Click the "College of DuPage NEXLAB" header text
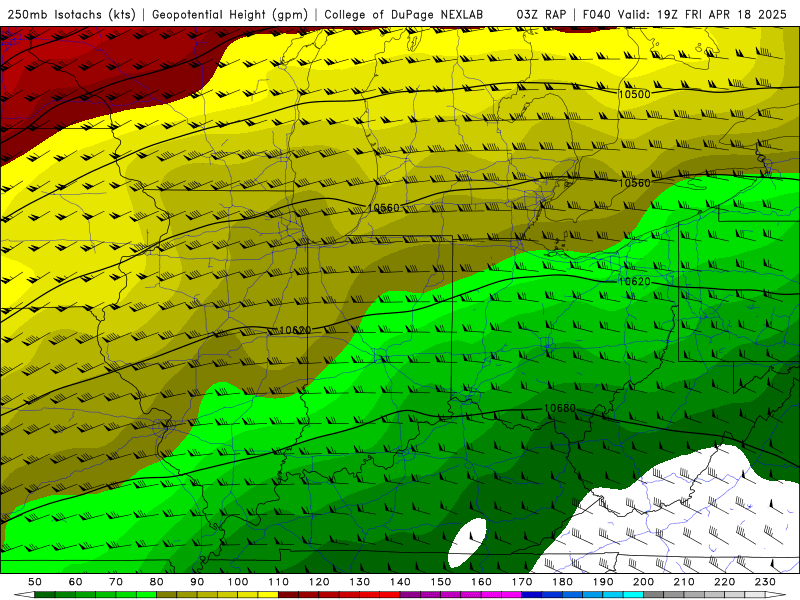This screenshot has width=800, height=600. [x=404, y=15]
